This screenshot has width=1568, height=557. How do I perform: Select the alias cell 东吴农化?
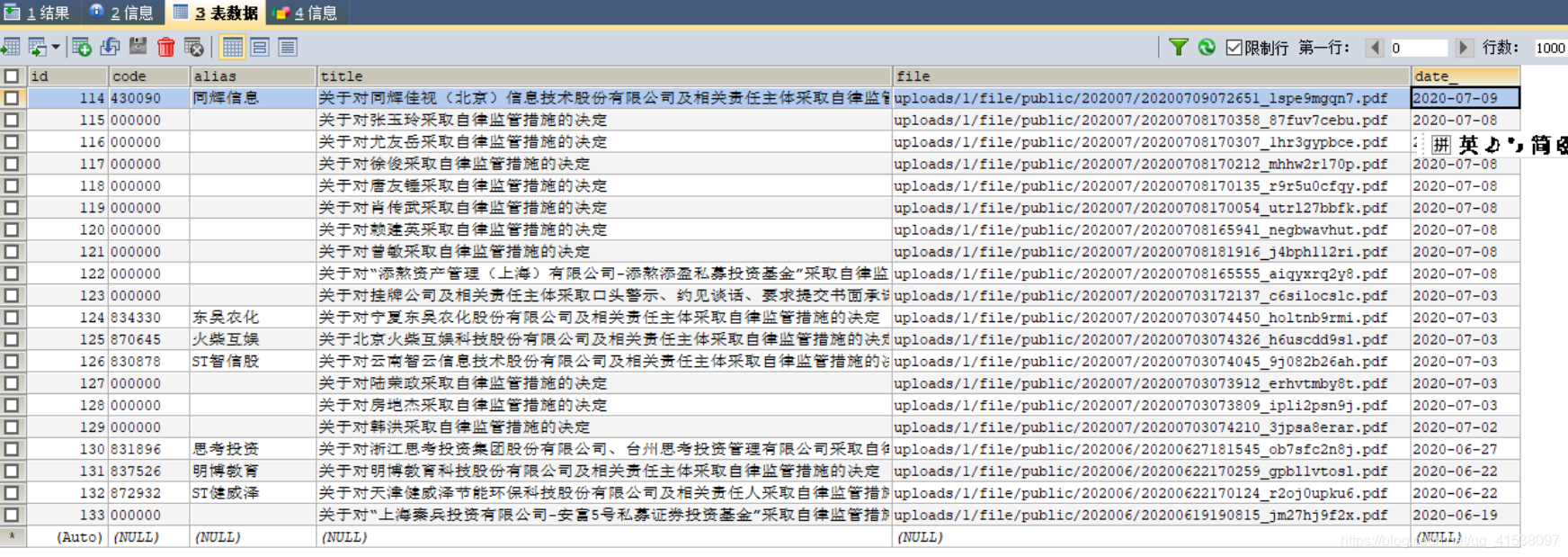pyautogui.click(x=254, y=318)
